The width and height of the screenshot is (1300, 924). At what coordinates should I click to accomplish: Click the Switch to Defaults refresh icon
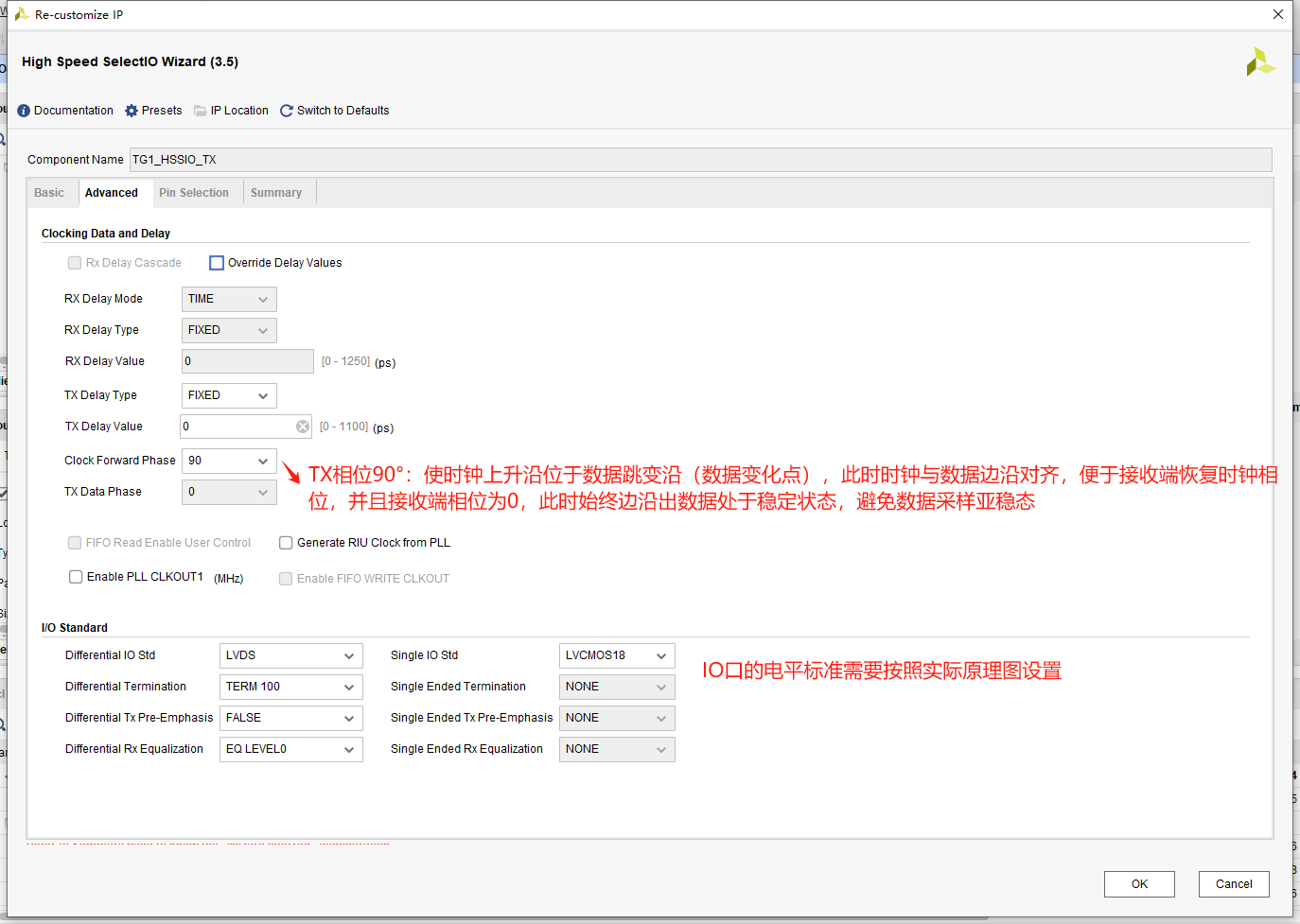[x=287, y=111]
